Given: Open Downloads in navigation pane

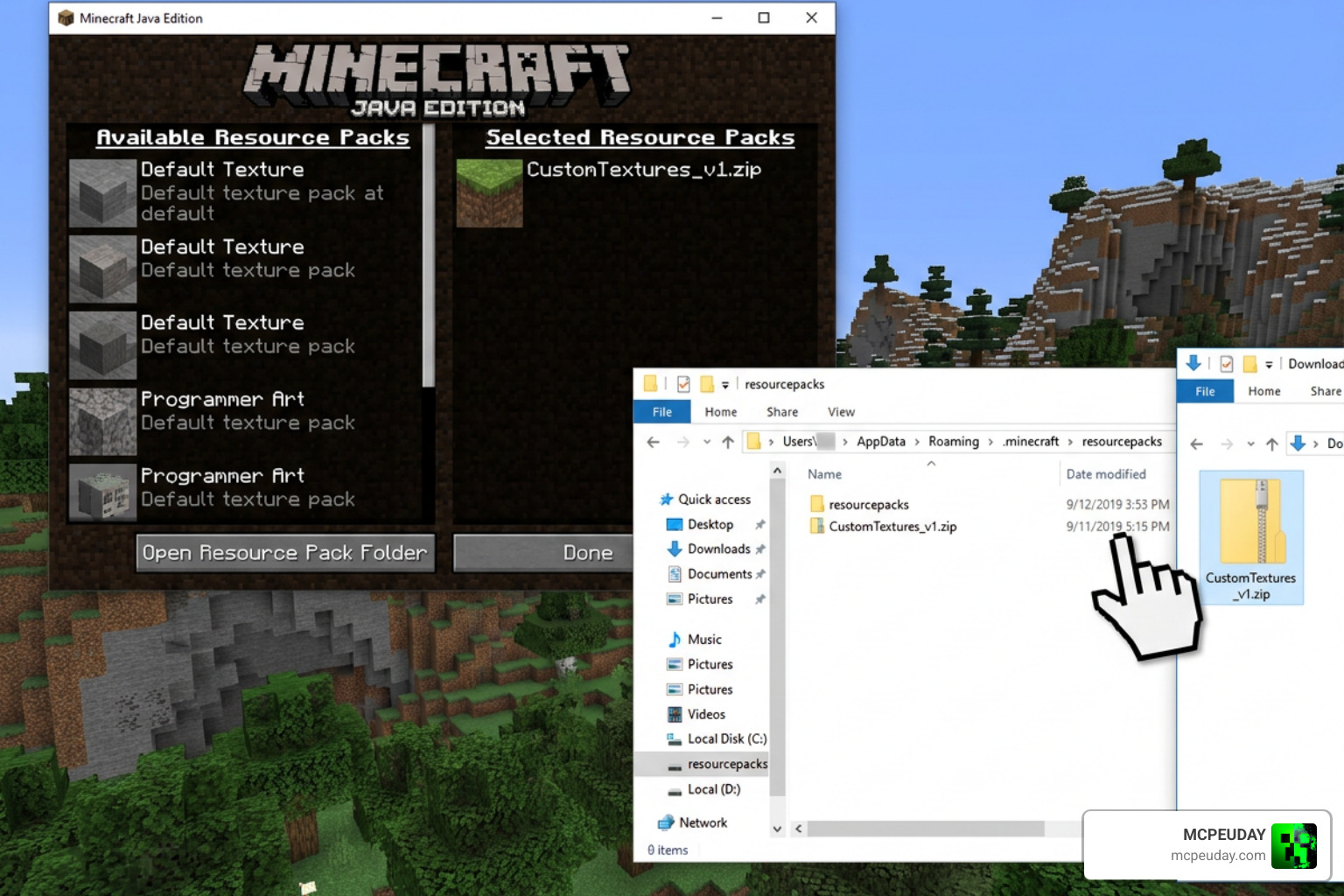Looking at the screenshot, I should (x=718, y=549).
